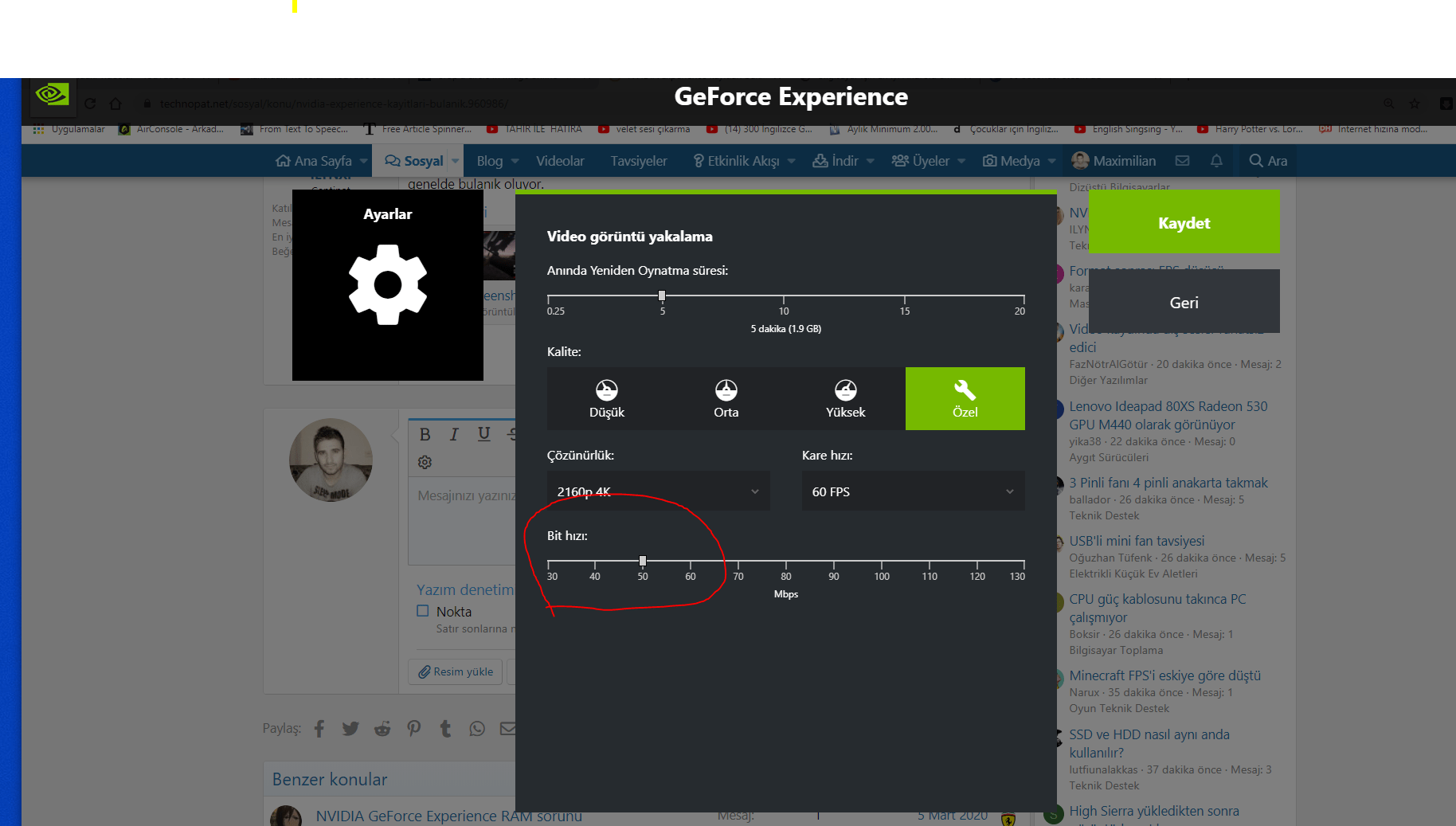
Task: Share the thread on Facebook
Action: click(319, 729)
